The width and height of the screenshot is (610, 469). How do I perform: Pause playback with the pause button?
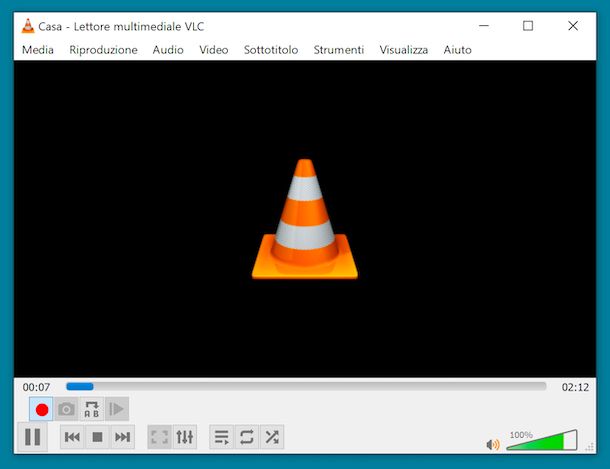click(33, 437)
